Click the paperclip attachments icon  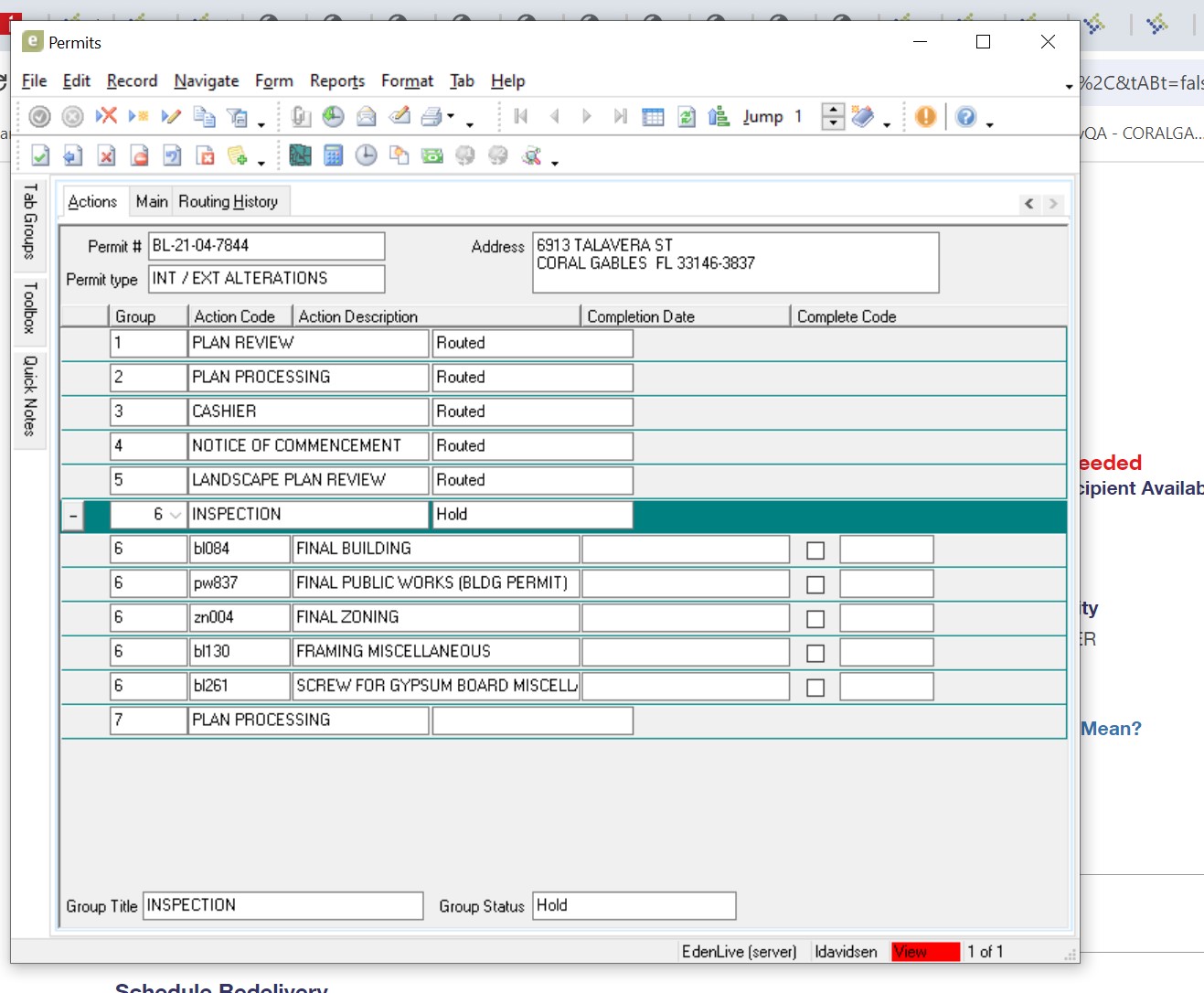(301, 117)
